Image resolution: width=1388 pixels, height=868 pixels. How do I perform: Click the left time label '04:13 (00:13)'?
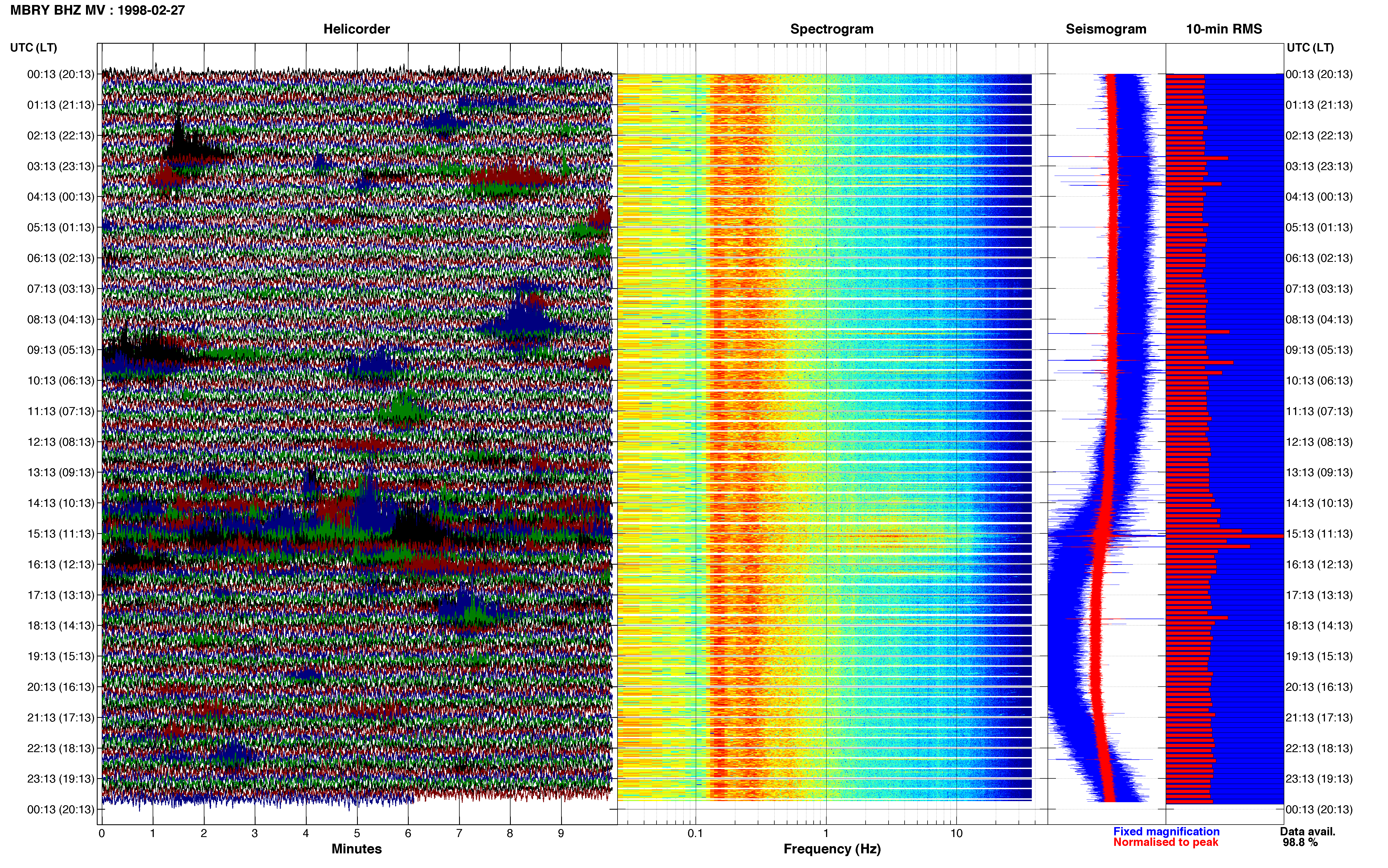click(x=61, y=197)
